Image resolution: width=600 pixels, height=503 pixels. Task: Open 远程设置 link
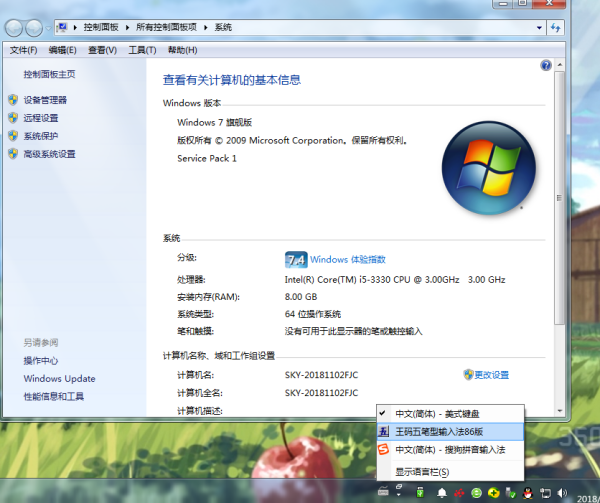(x=41, y=118)
